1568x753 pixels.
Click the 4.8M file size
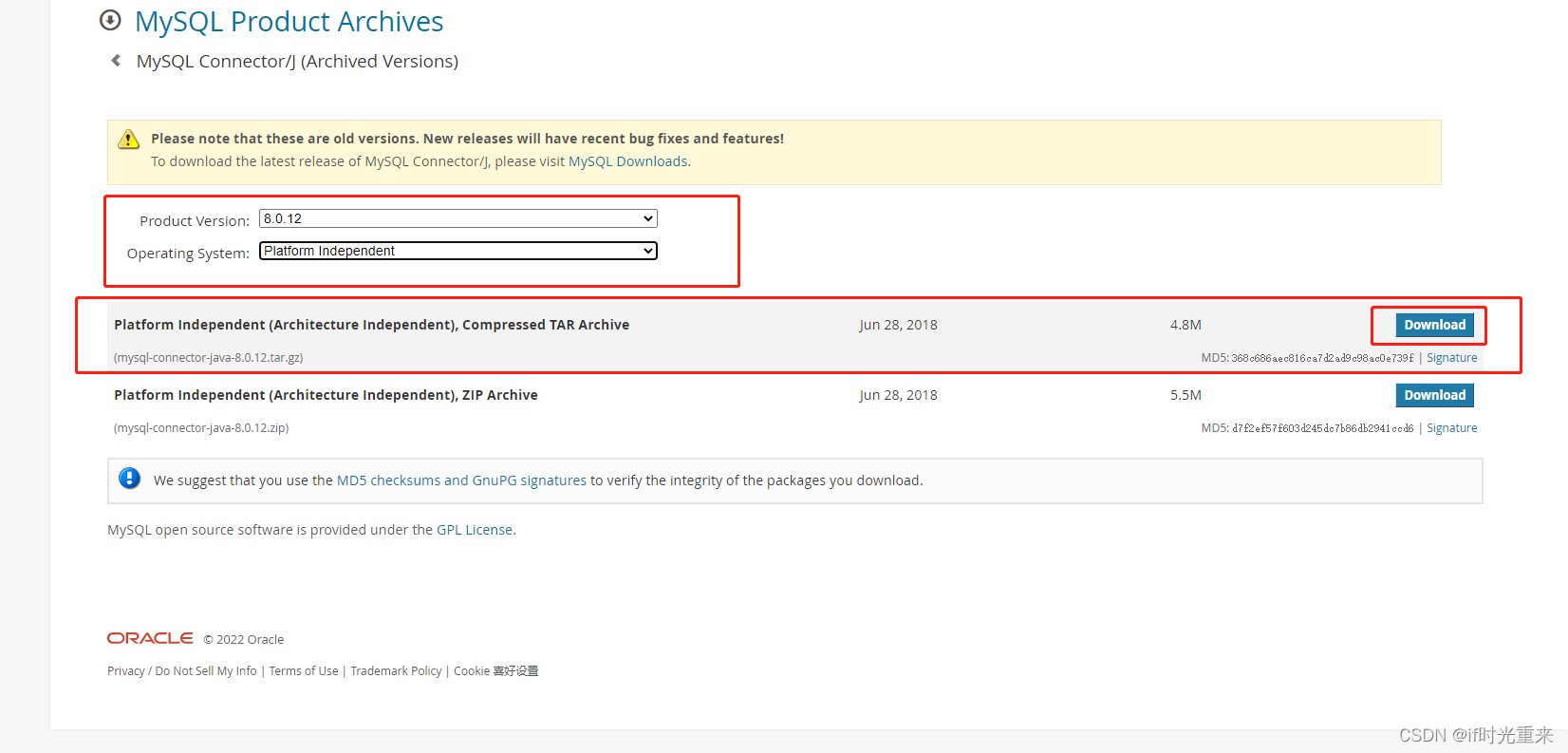(1185, 325)
